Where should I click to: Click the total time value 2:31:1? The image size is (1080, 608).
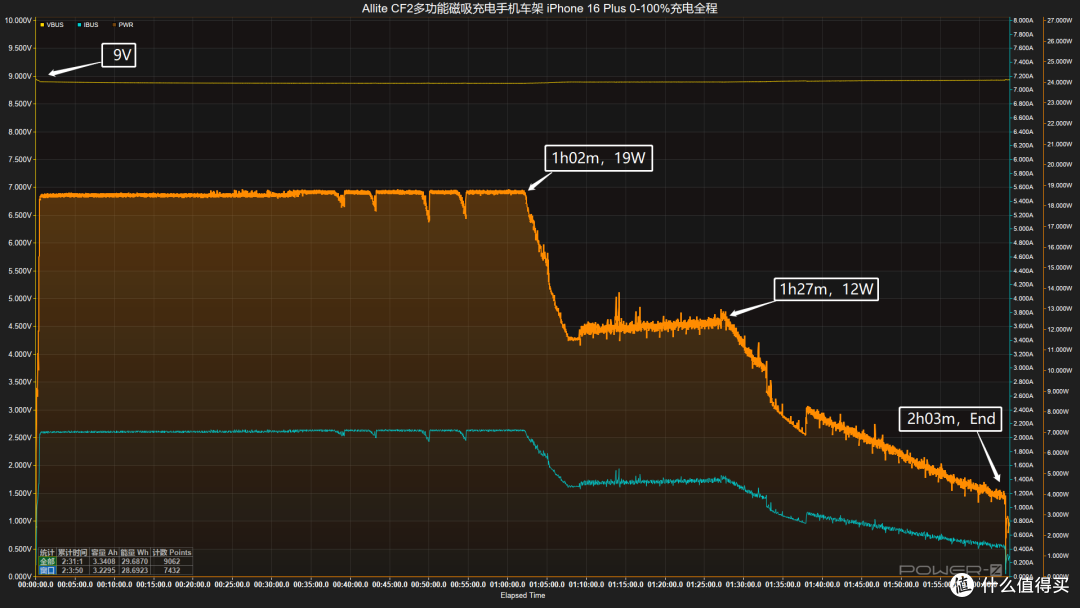72,561
